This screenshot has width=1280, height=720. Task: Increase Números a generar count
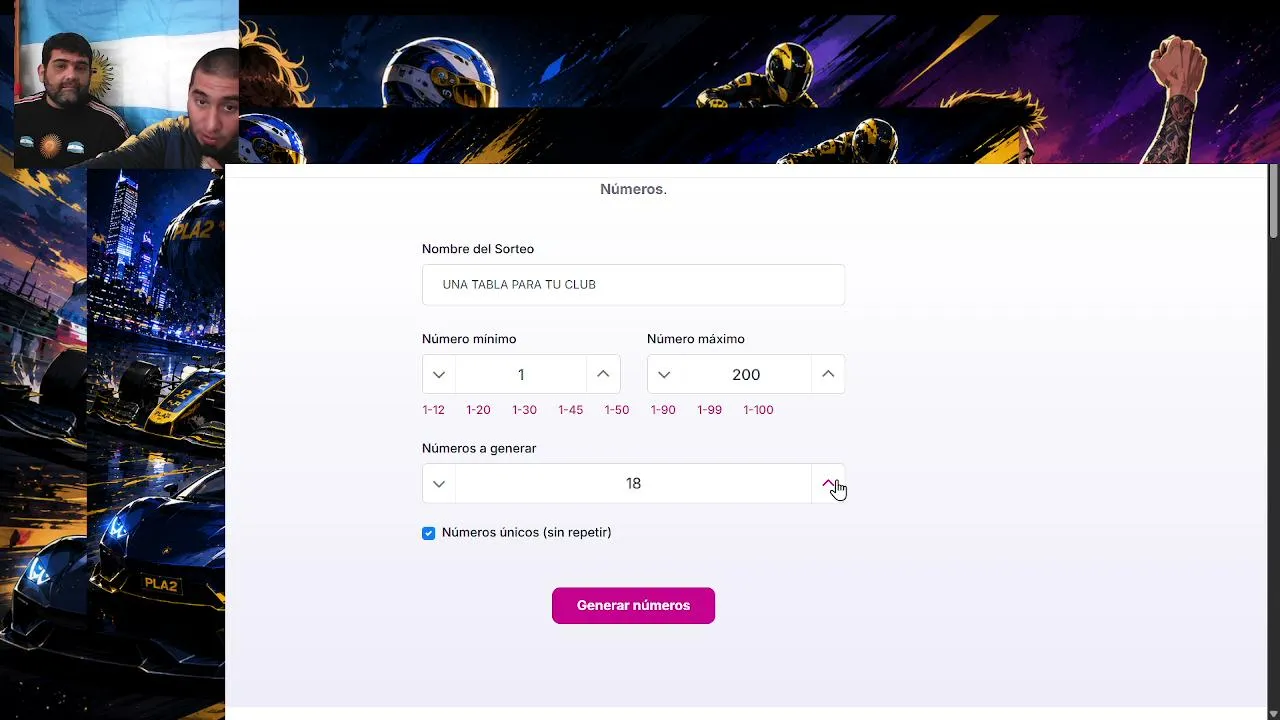point(828,484)
